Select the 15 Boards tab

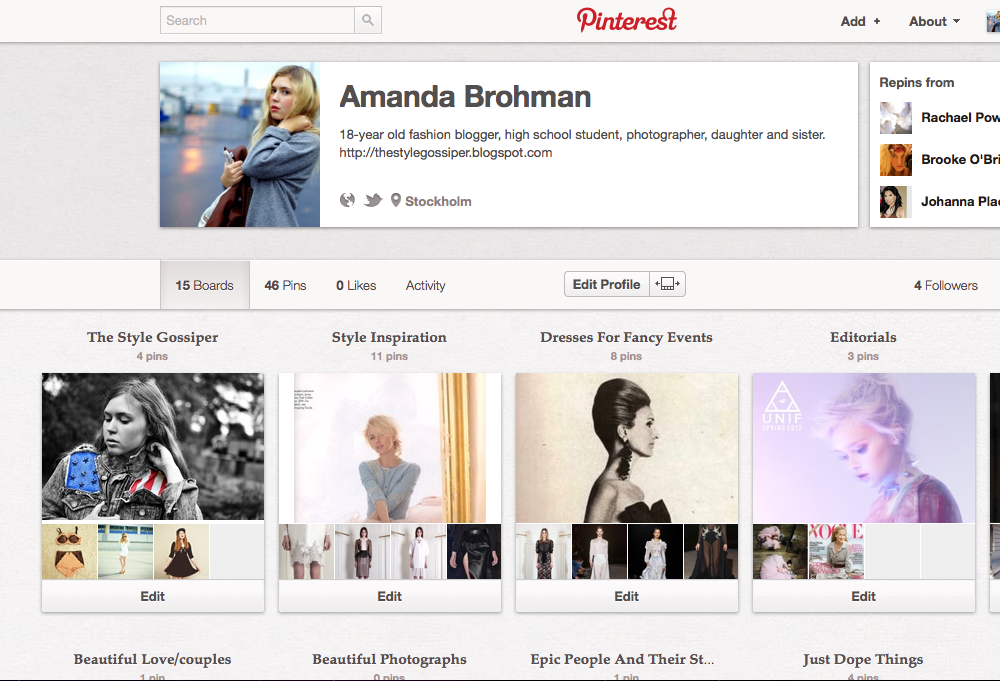(205, 286)
